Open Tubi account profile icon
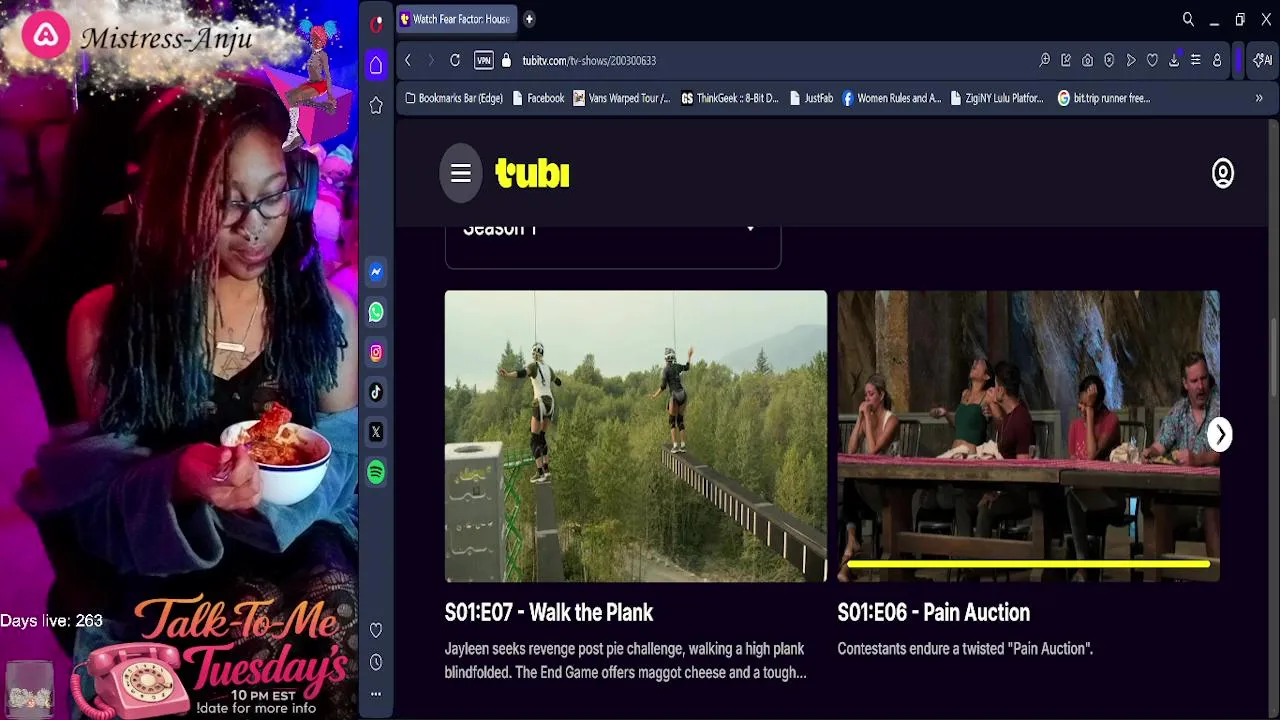Screen dimensions: 1280x720 pyautogui.click(x=1223, y=173)
